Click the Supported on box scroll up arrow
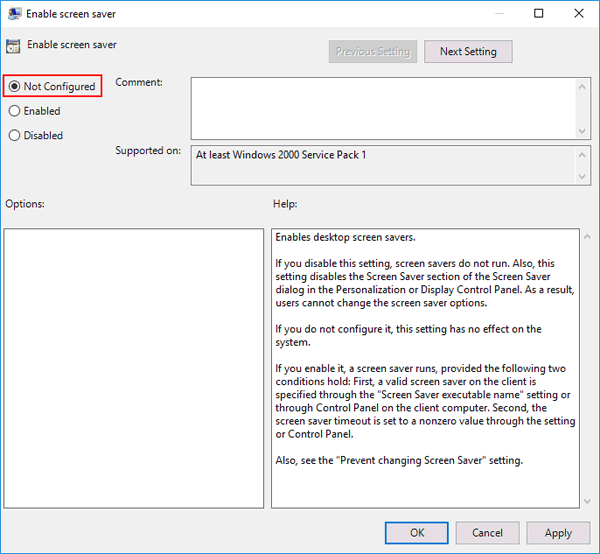600x554 pixels. point(583,154)
